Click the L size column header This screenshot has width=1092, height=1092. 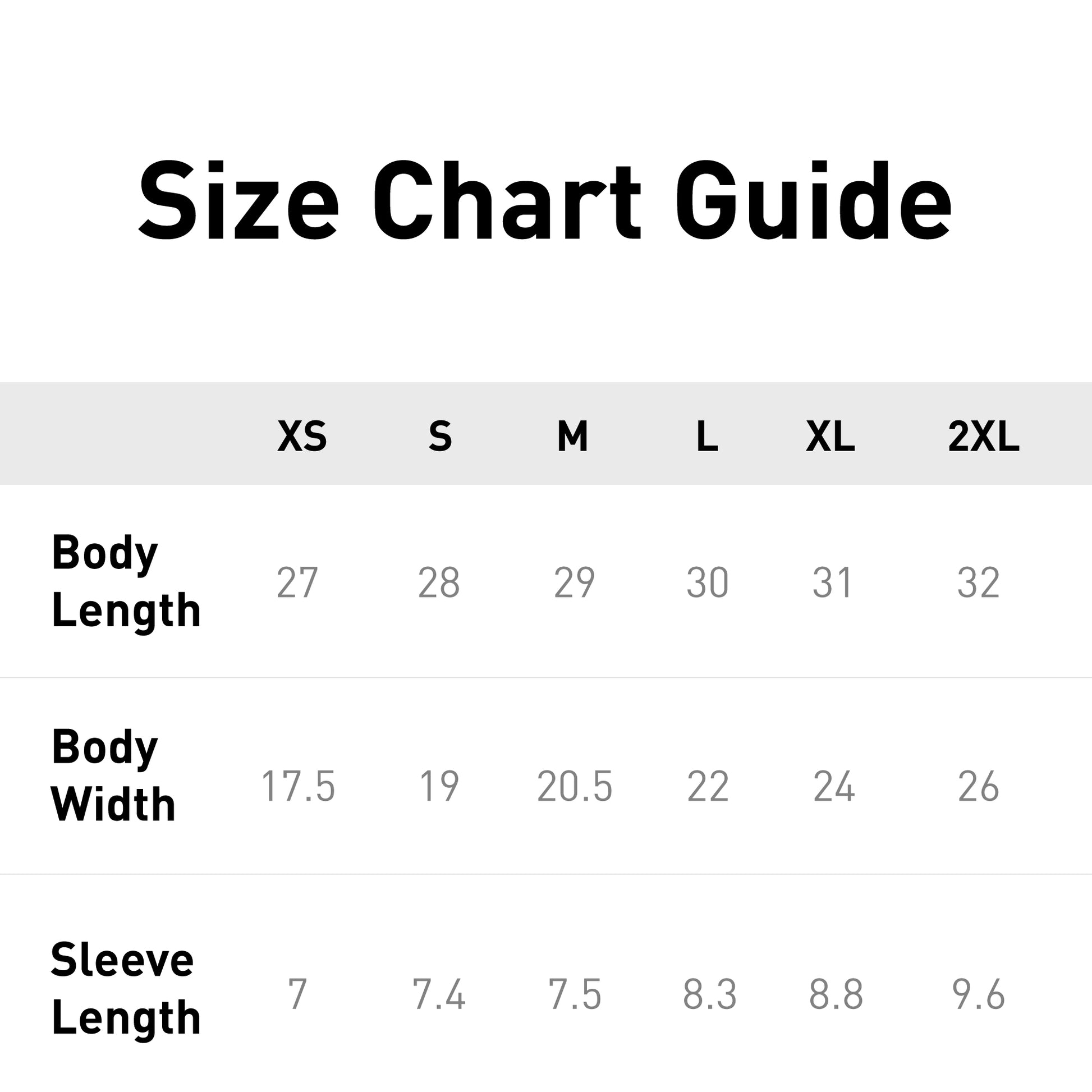coord(707,437)
